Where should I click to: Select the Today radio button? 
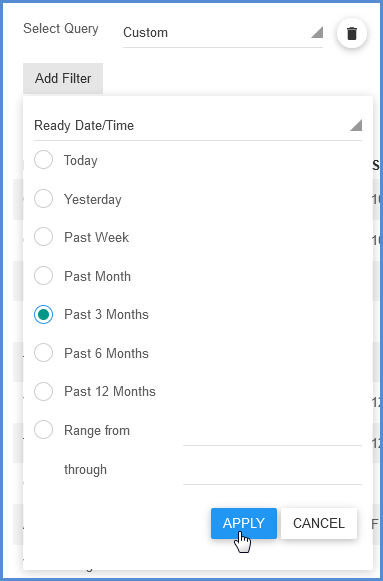coord(43,160)
